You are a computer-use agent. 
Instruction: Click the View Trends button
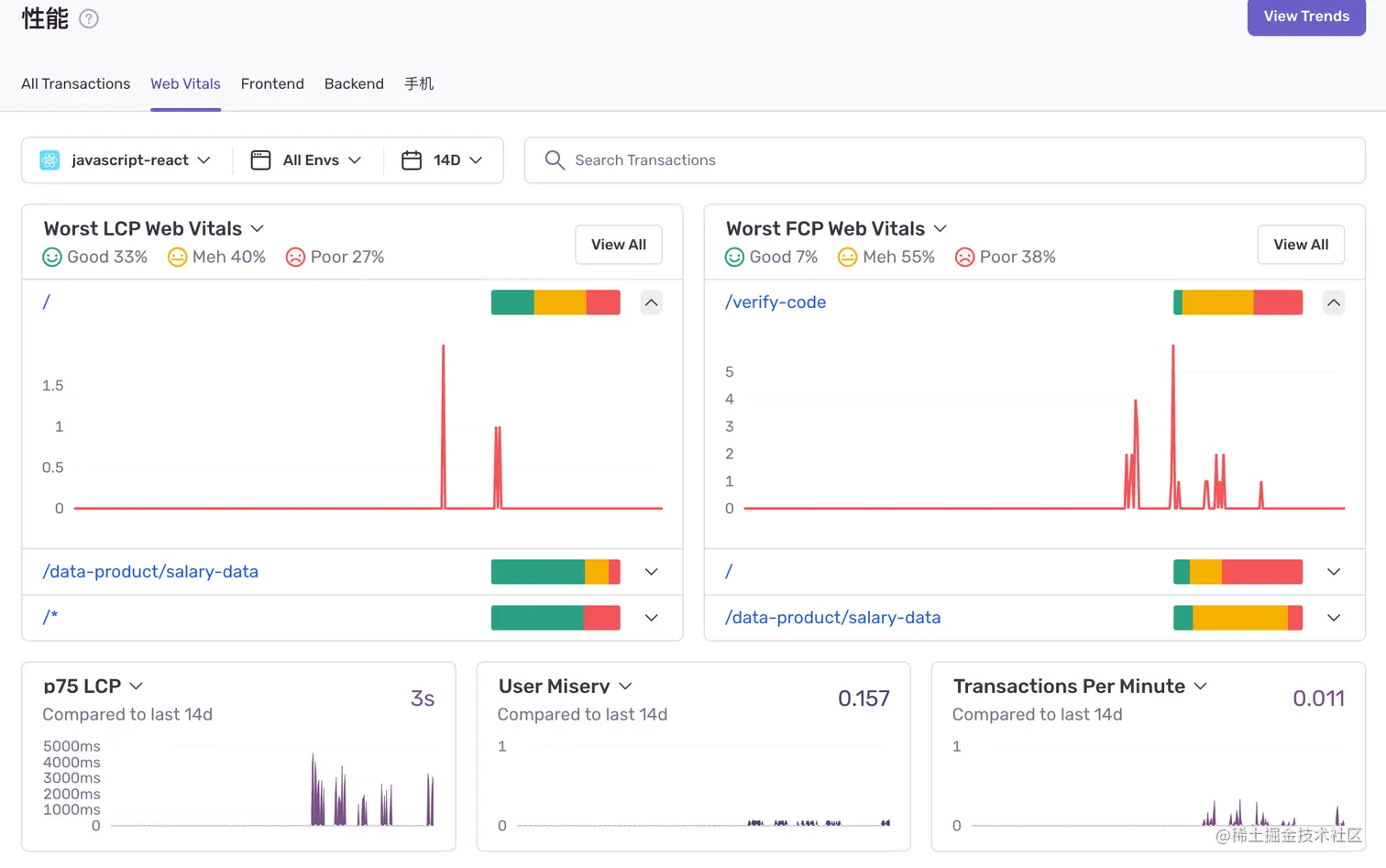[x=1306, y=16]
